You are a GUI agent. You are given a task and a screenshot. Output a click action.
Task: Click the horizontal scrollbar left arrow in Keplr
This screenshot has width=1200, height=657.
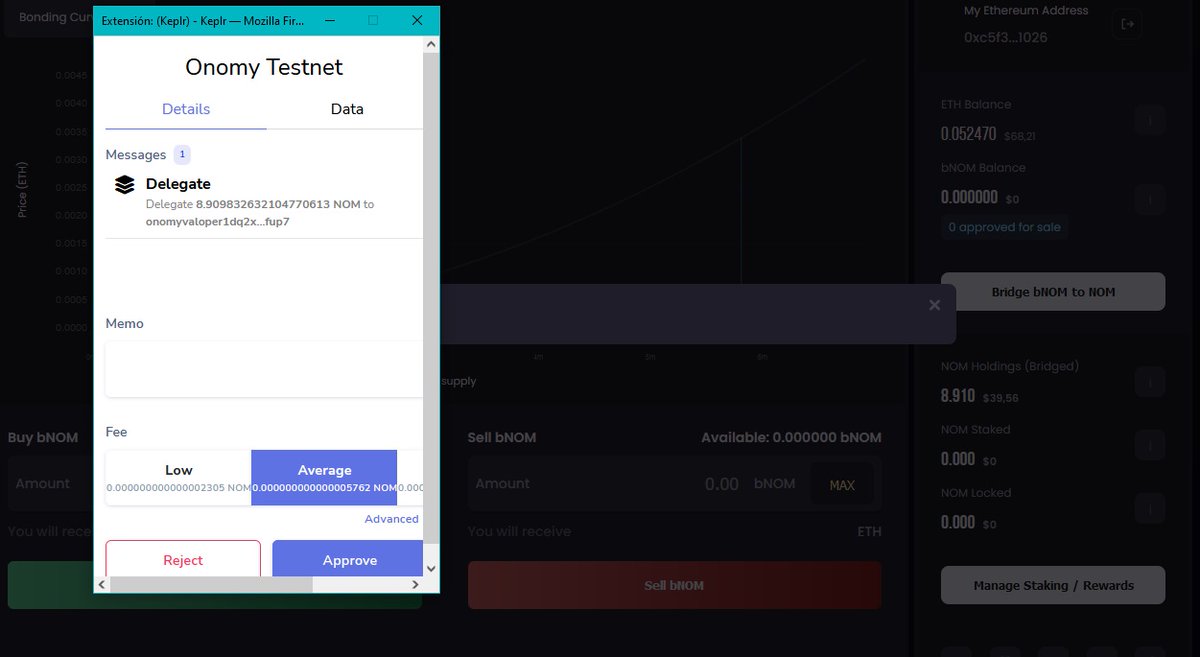tap(102, 584)
